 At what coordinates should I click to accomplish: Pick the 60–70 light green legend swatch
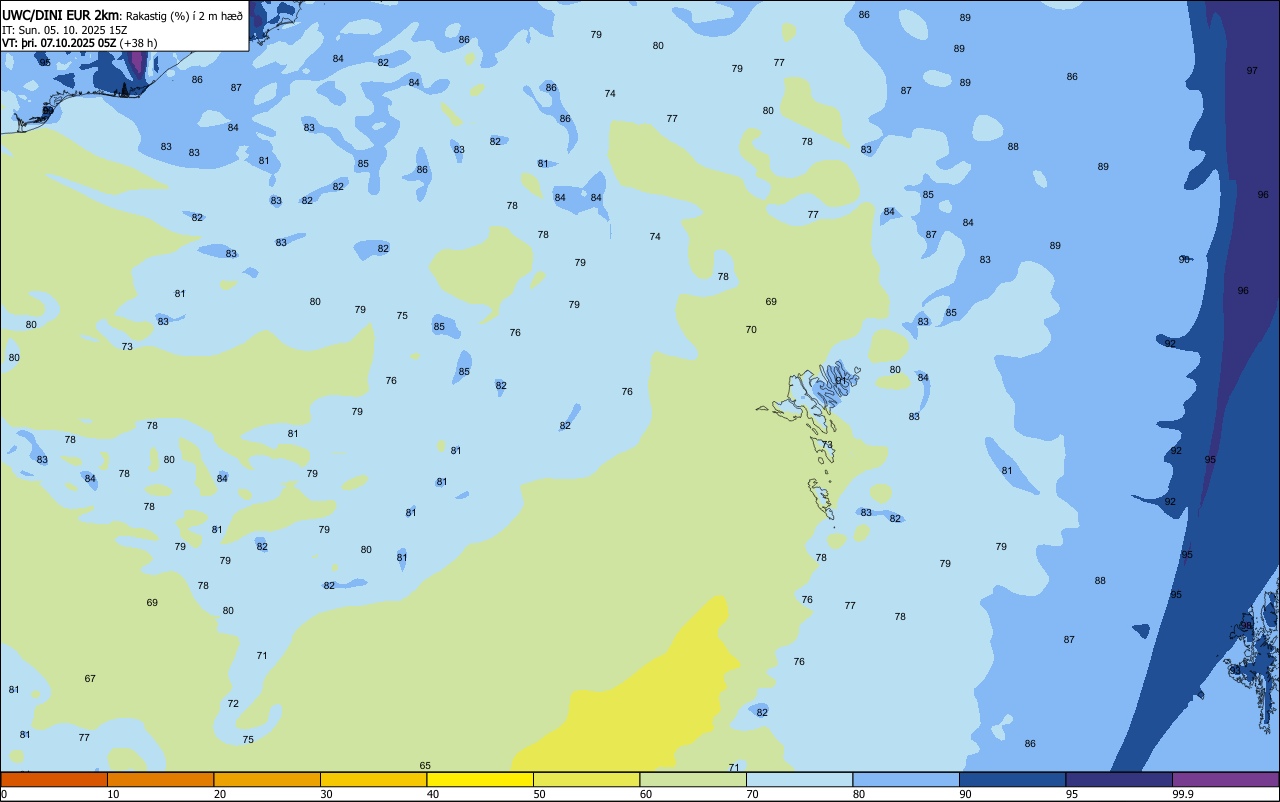point(693,779)
